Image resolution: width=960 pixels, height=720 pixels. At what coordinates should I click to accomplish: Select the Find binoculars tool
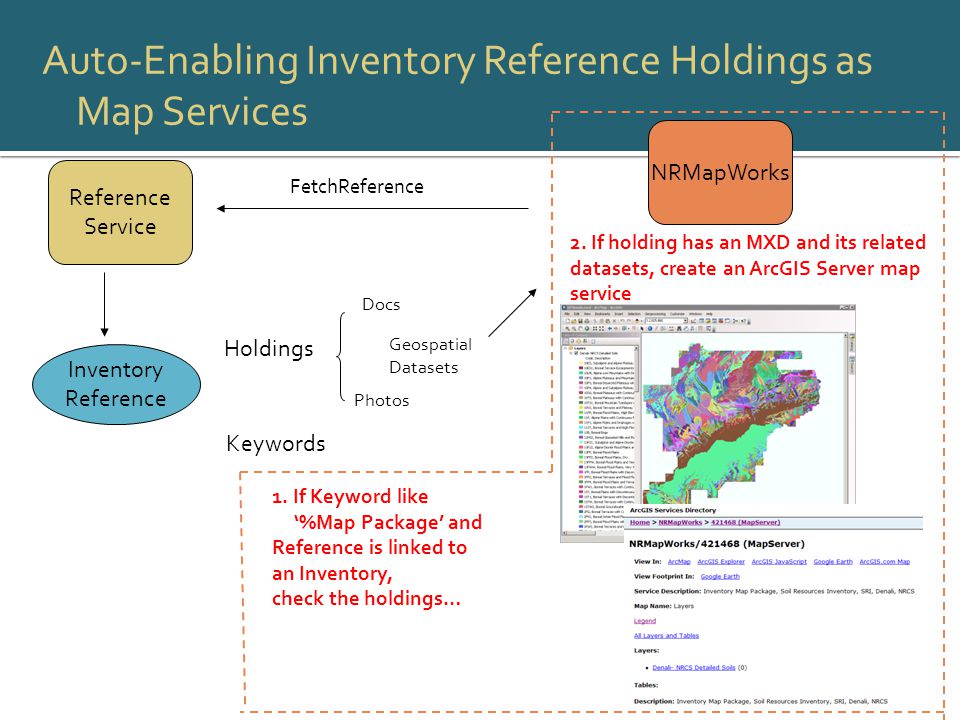(679, 329)
